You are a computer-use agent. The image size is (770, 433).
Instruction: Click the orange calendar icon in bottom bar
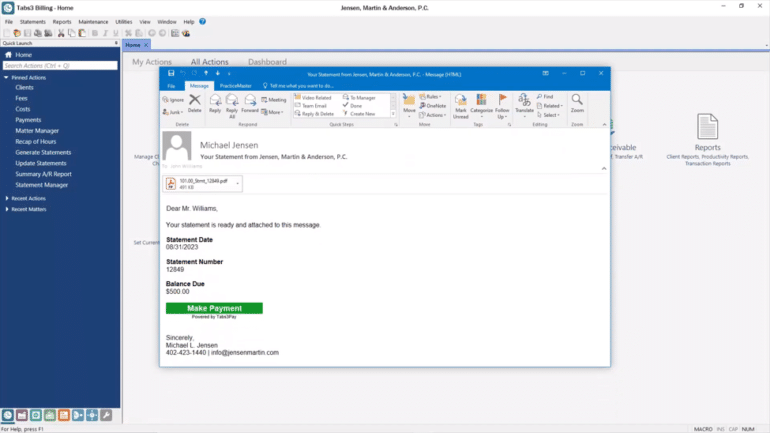point(64,415)
